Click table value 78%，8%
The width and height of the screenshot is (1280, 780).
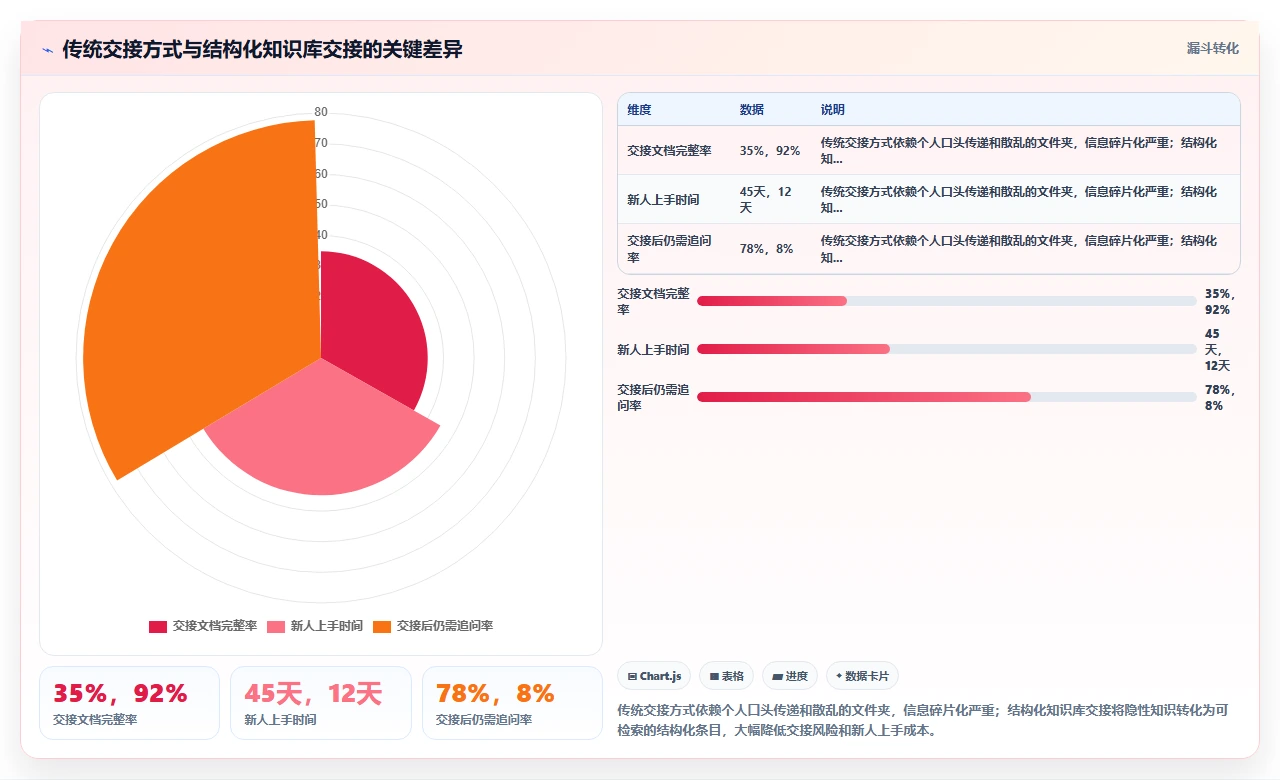[767, 249]
